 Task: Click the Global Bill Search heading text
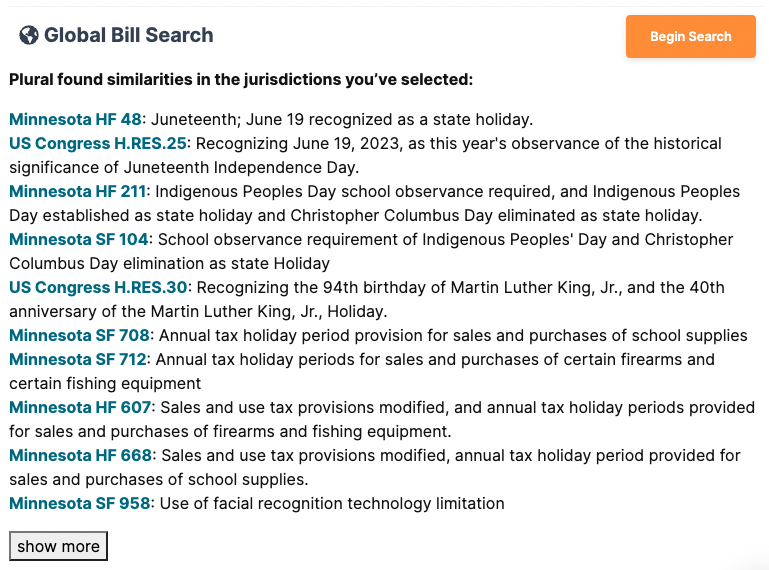point(128,36)
